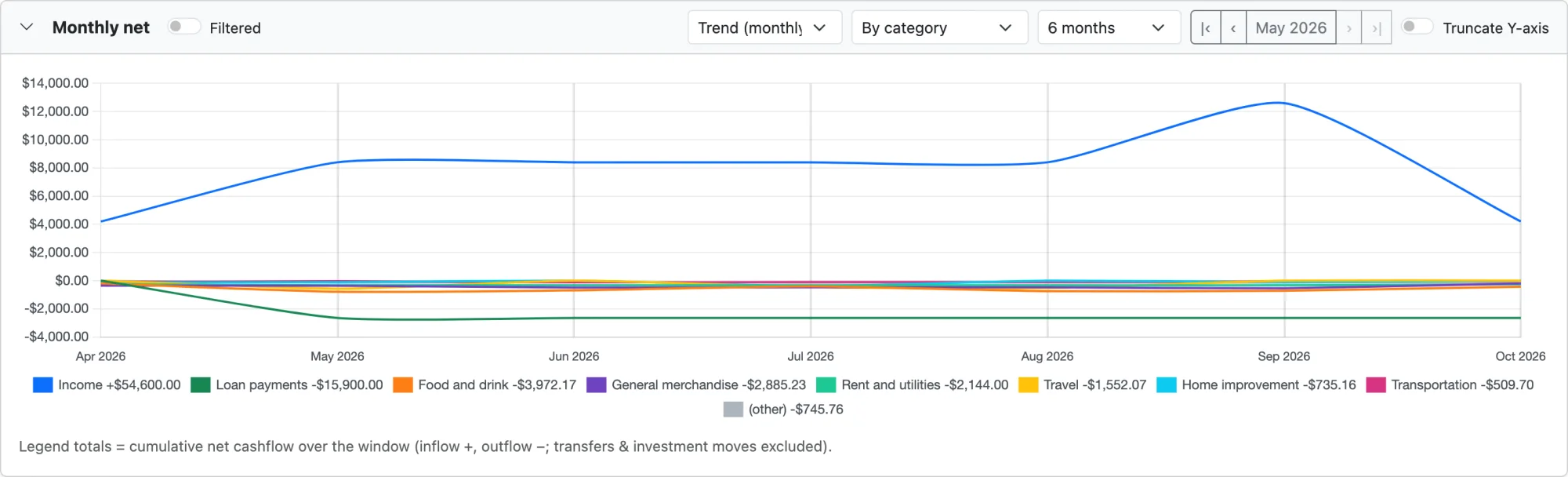Collapse the Monthly net panel chevron
The height and width of the screenshot is (477, 1568).
27,27
